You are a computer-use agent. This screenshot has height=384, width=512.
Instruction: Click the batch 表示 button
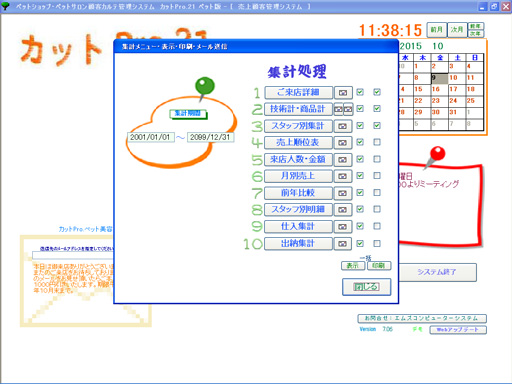353,266
